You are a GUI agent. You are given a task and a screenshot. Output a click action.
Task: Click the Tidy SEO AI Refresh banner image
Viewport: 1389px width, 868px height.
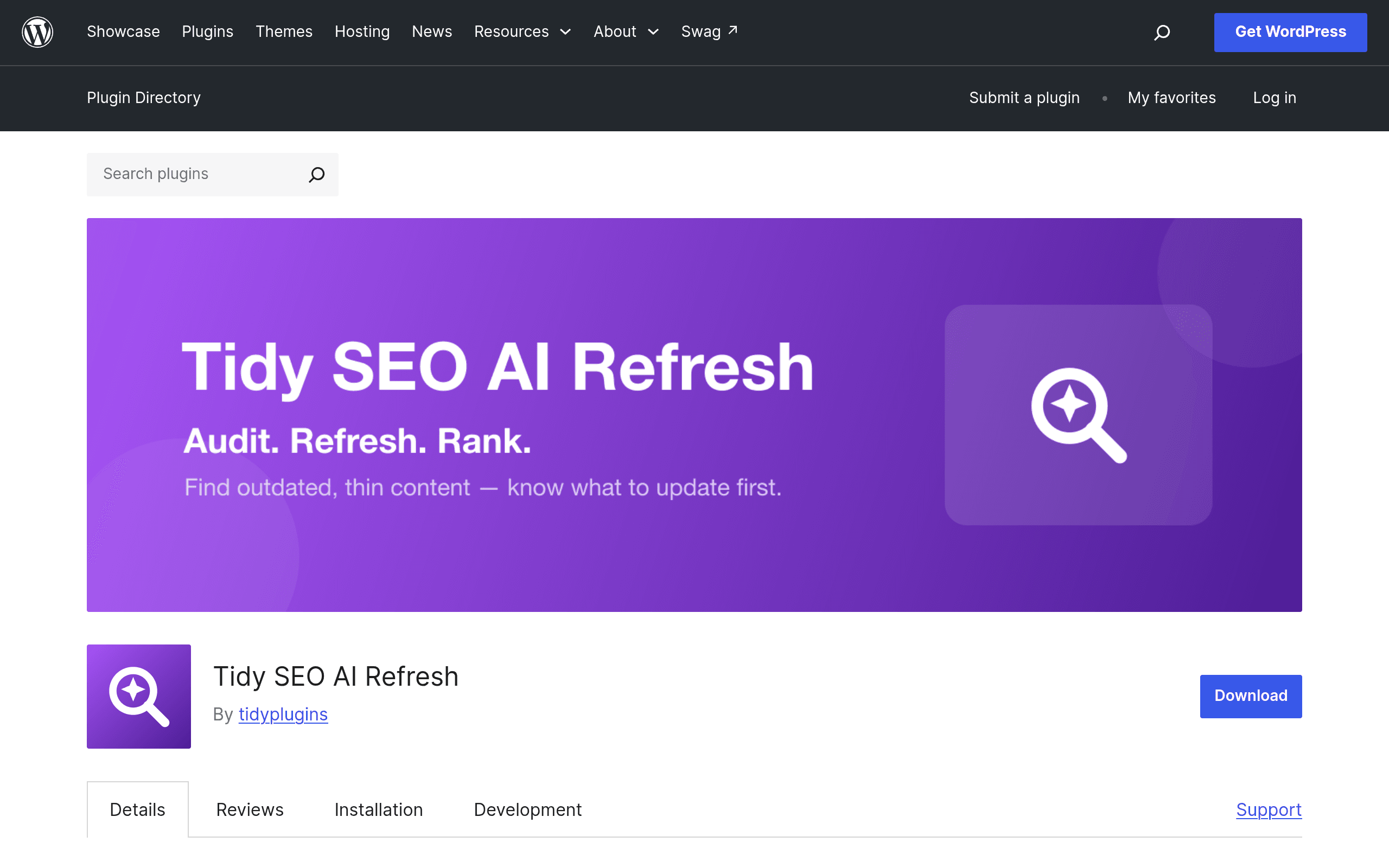click(x=694, y=414)
